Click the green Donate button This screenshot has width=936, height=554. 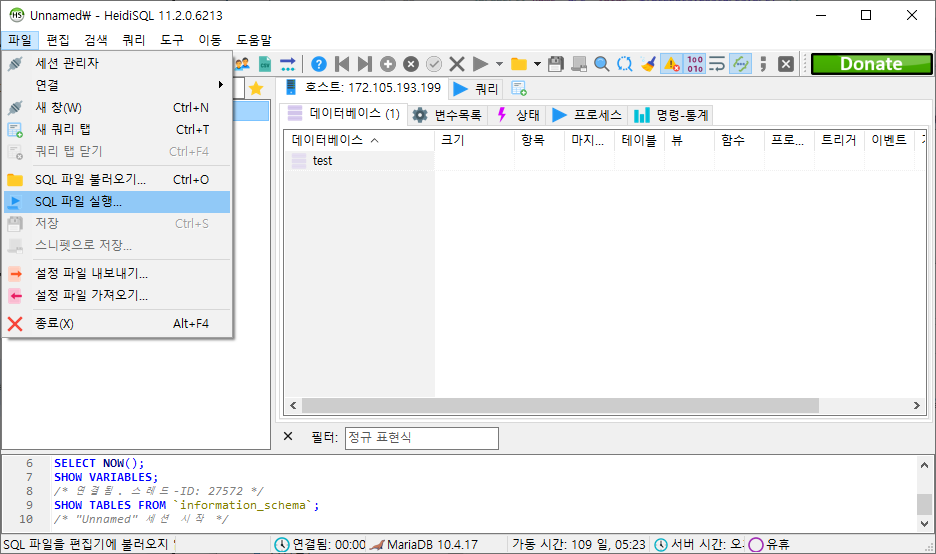click(871, 64)
